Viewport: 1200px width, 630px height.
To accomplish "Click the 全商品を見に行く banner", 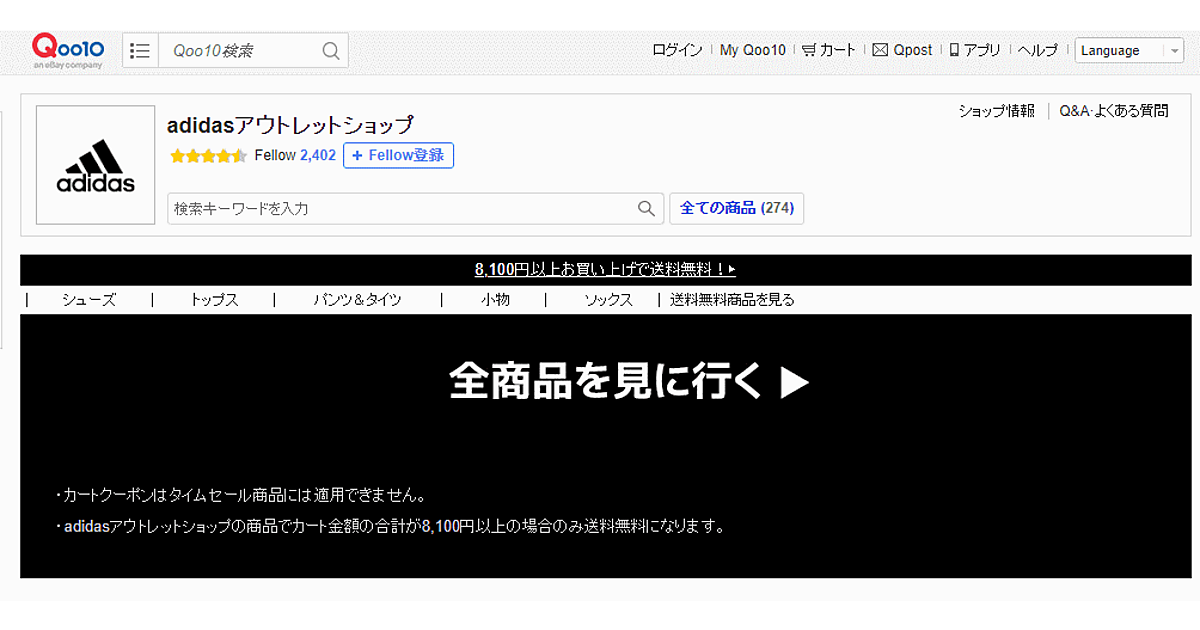I will (x=628, y=382).
